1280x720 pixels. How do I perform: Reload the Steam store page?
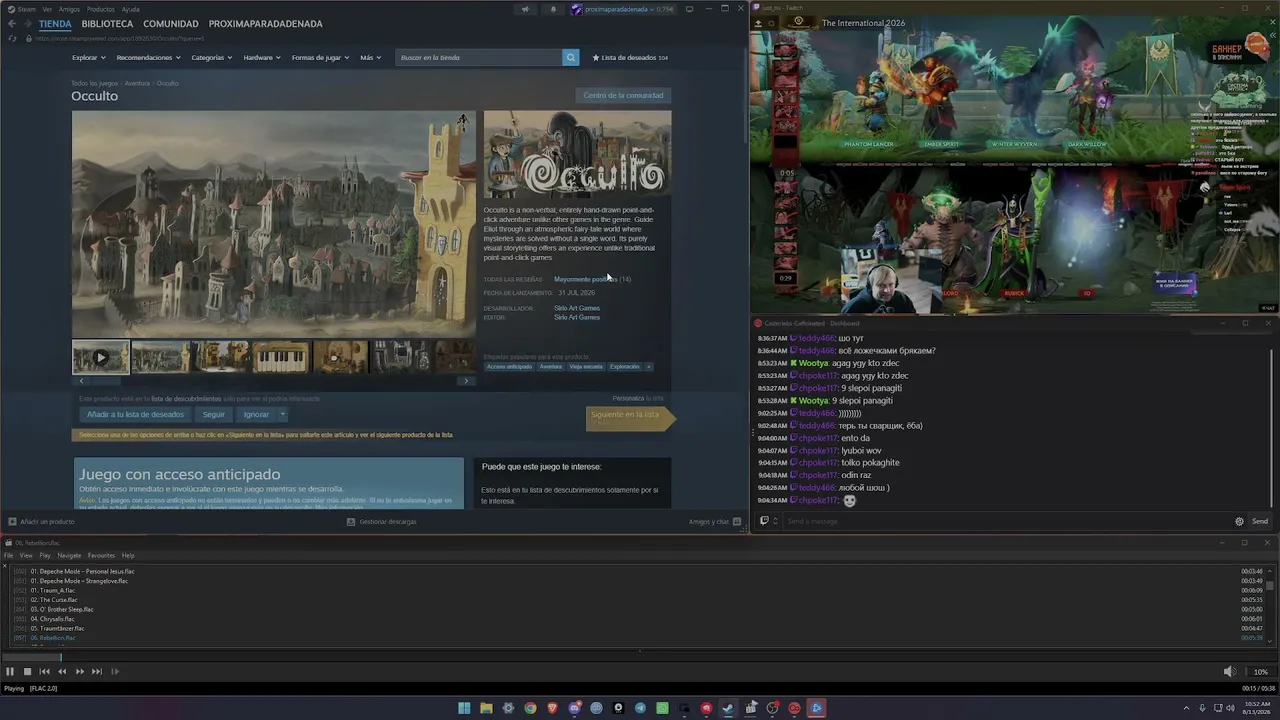click(x=12, y=38)
